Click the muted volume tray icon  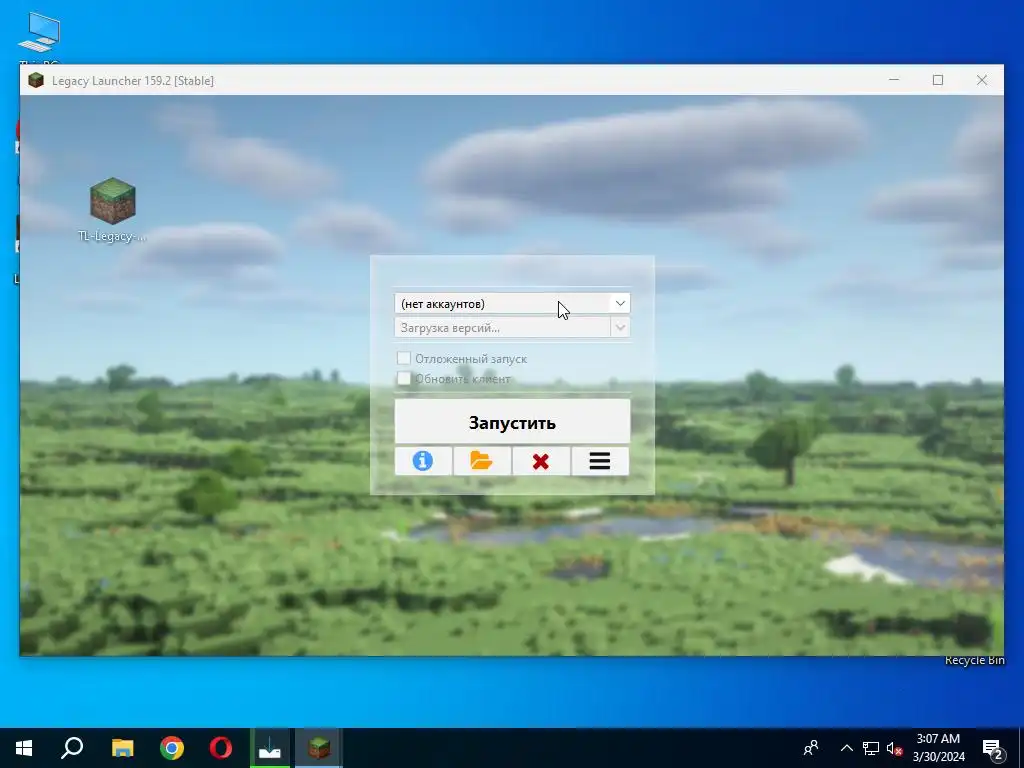click(x=895, y=748)
